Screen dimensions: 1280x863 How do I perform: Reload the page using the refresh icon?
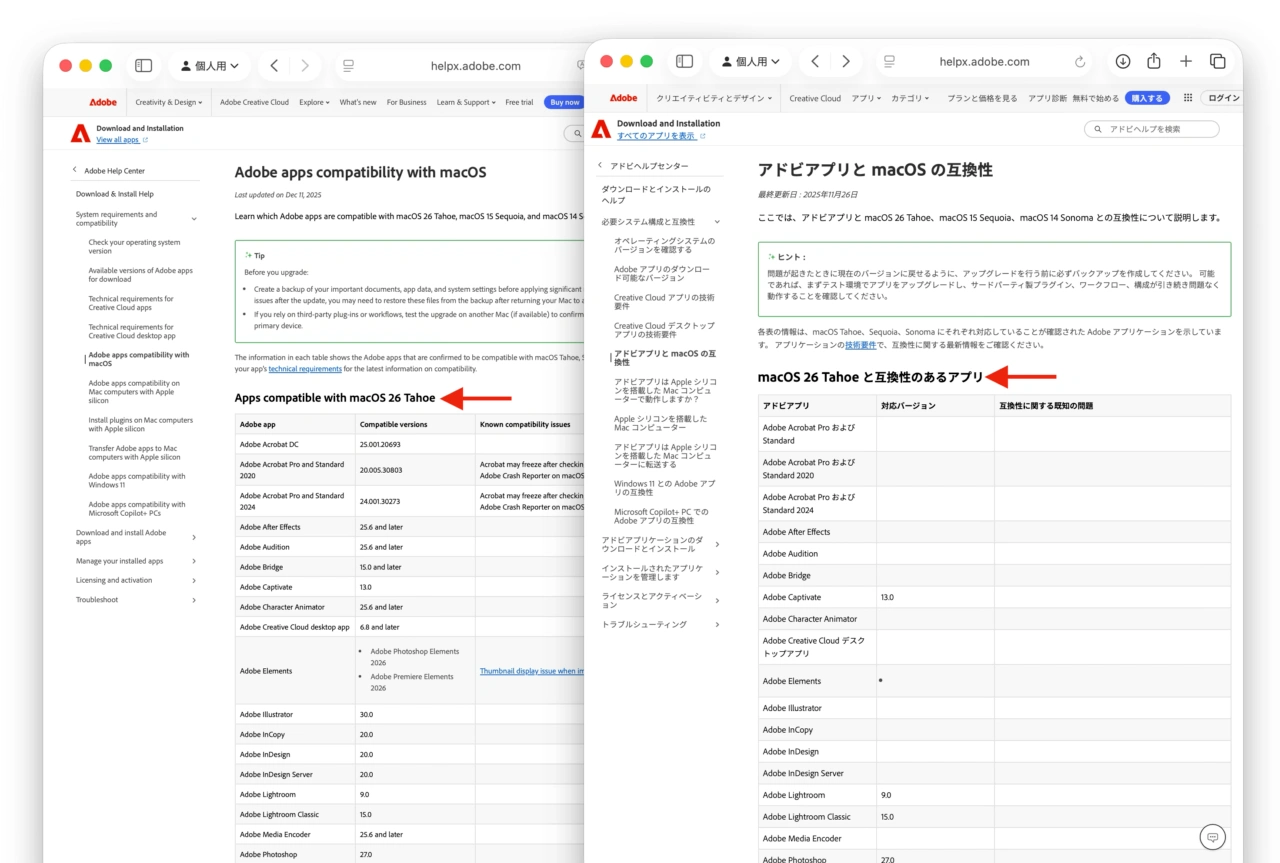click(x=1079, y=61)
